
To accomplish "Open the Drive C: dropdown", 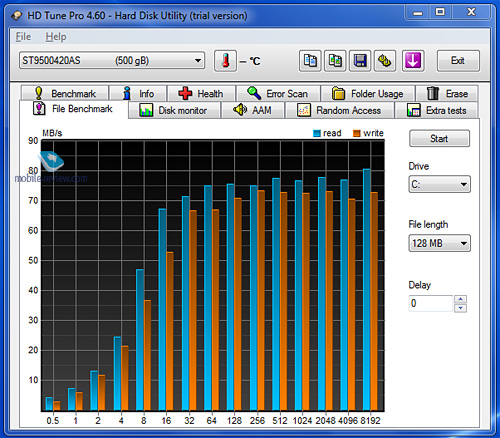I will tap(439, 184).
